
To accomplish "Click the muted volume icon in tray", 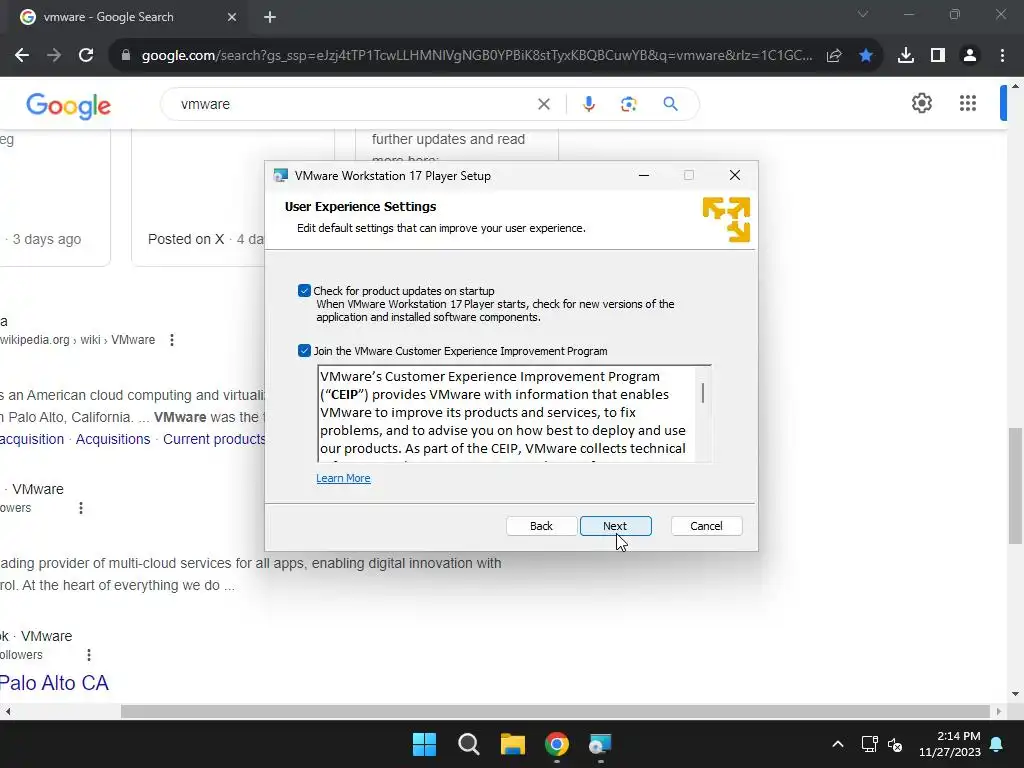I will pyautogui.click(x=895, y=744).
